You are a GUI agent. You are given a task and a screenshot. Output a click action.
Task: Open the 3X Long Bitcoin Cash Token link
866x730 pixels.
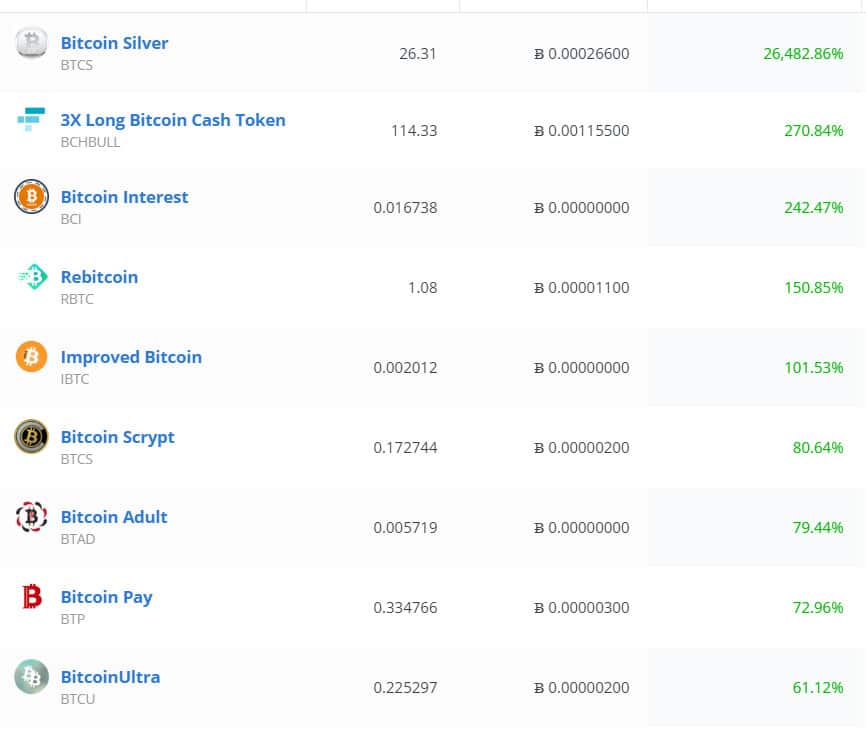click(173, 120)
